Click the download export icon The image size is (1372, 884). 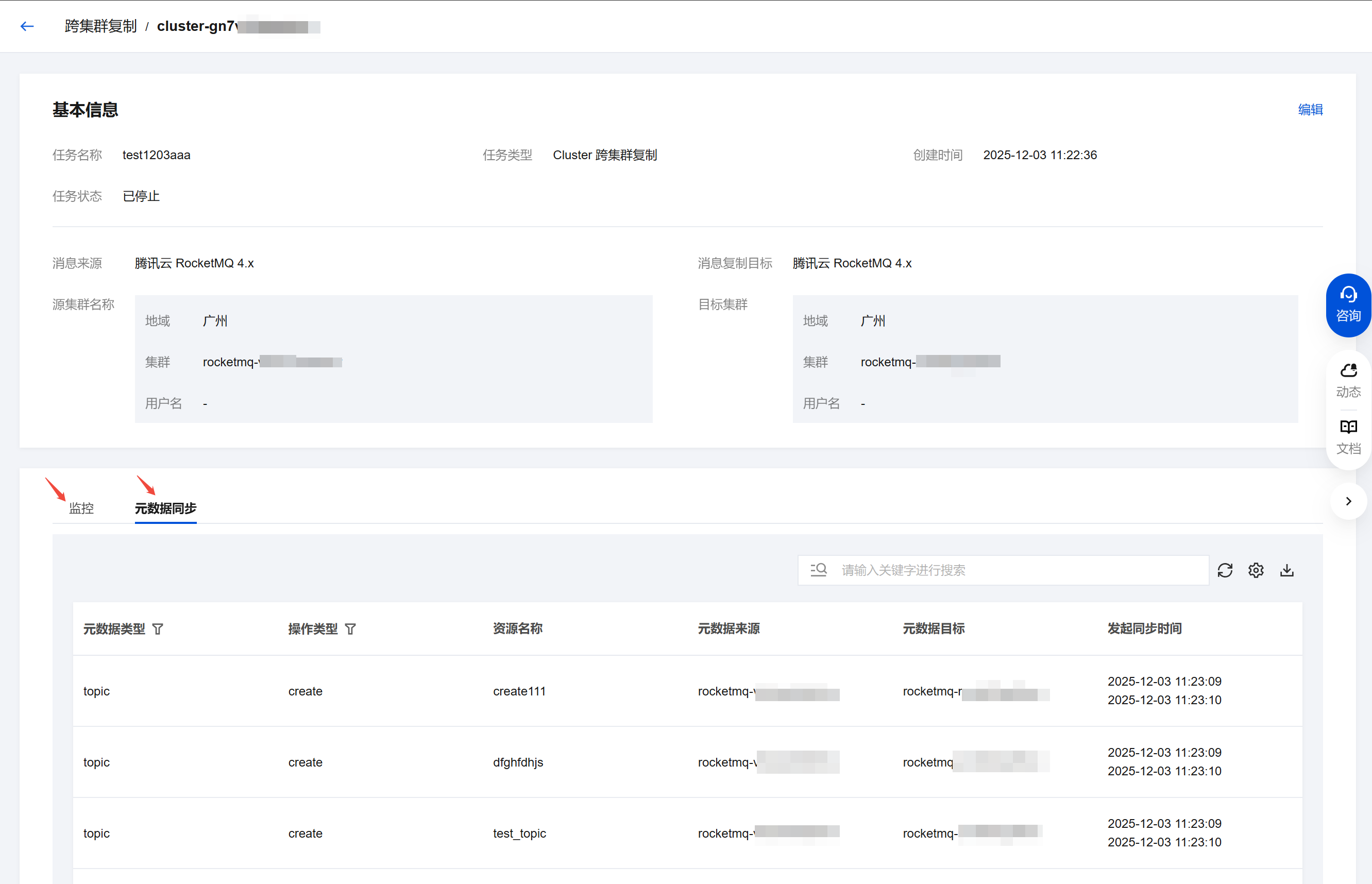[1286, 570]
